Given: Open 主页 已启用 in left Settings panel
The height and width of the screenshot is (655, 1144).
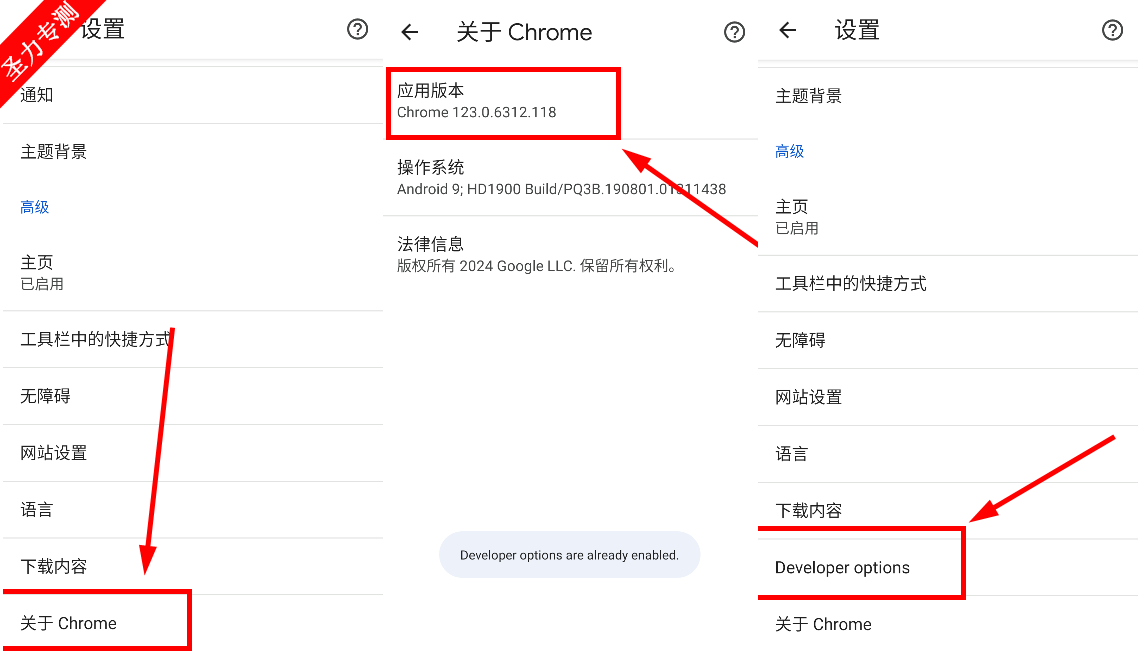Looking at the screenshot, I should pos(193,273).
